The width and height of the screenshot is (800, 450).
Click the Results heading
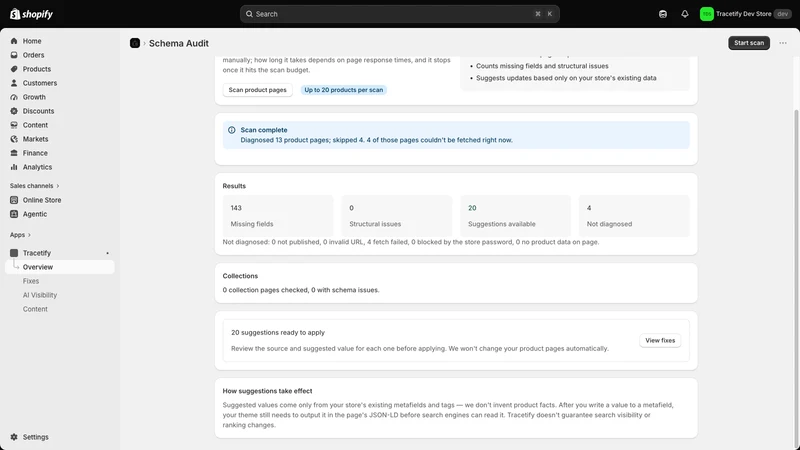tap(234, 186)
